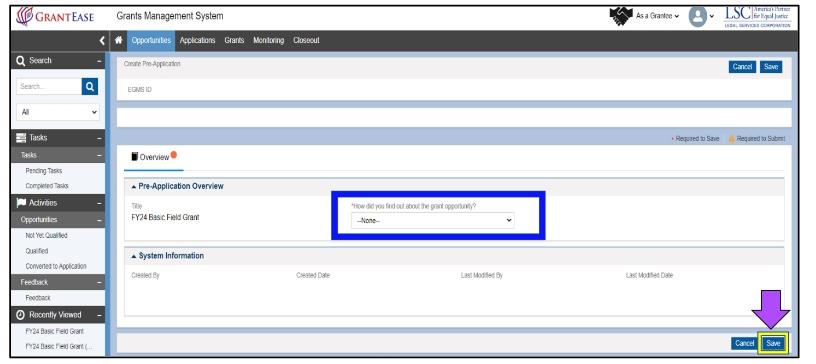Image resolution: width=816 pixels, height=364 pixels.
Task: Click the Activities panel header
Action: [x=58, y=203]
